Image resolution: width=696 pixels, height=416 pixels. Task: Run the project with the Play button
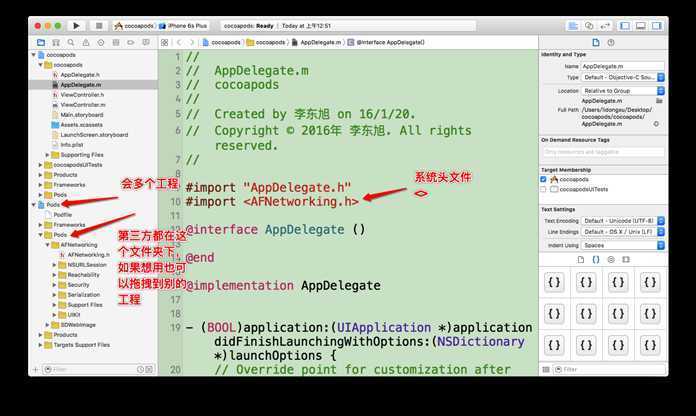(x=76, y=26)
